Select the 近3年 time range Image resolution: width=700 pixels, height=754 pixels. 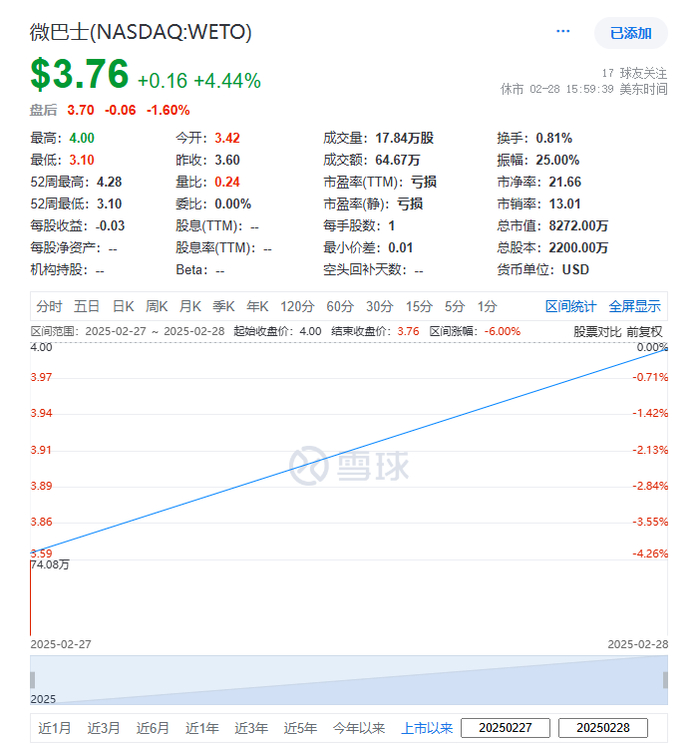click(x=251, y=728)
